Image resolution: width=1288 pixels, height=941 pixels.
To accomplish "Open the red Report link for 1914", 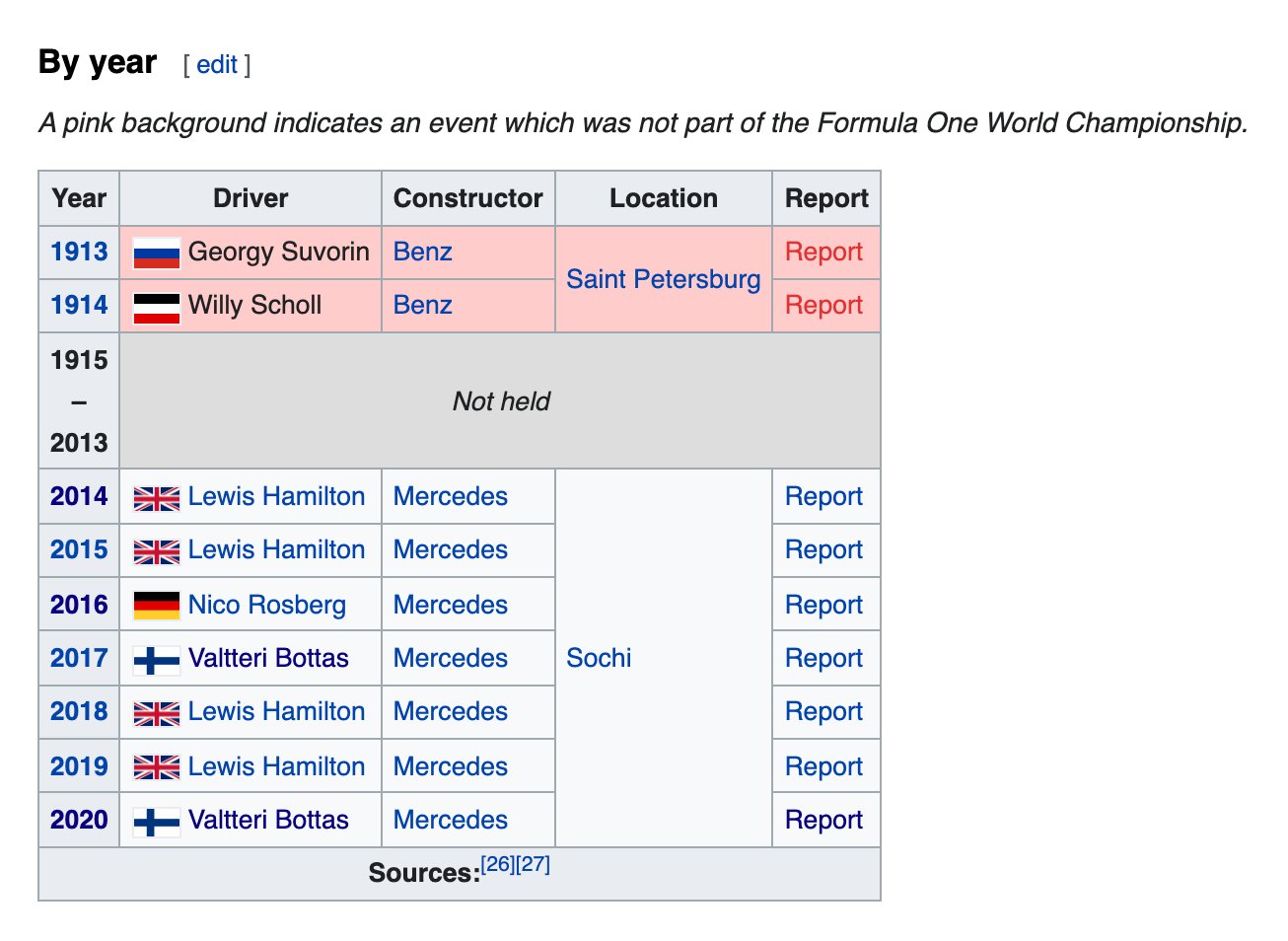I will pos(823,305).
